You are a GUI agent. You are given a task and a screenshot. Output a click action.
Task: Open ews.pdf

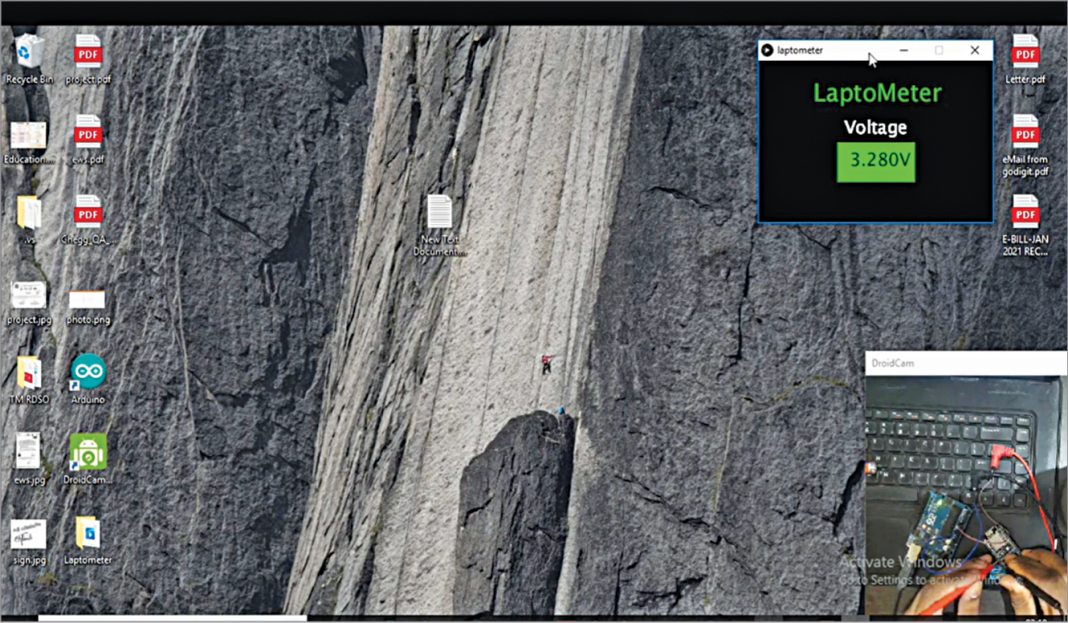[x=87, y=133]
